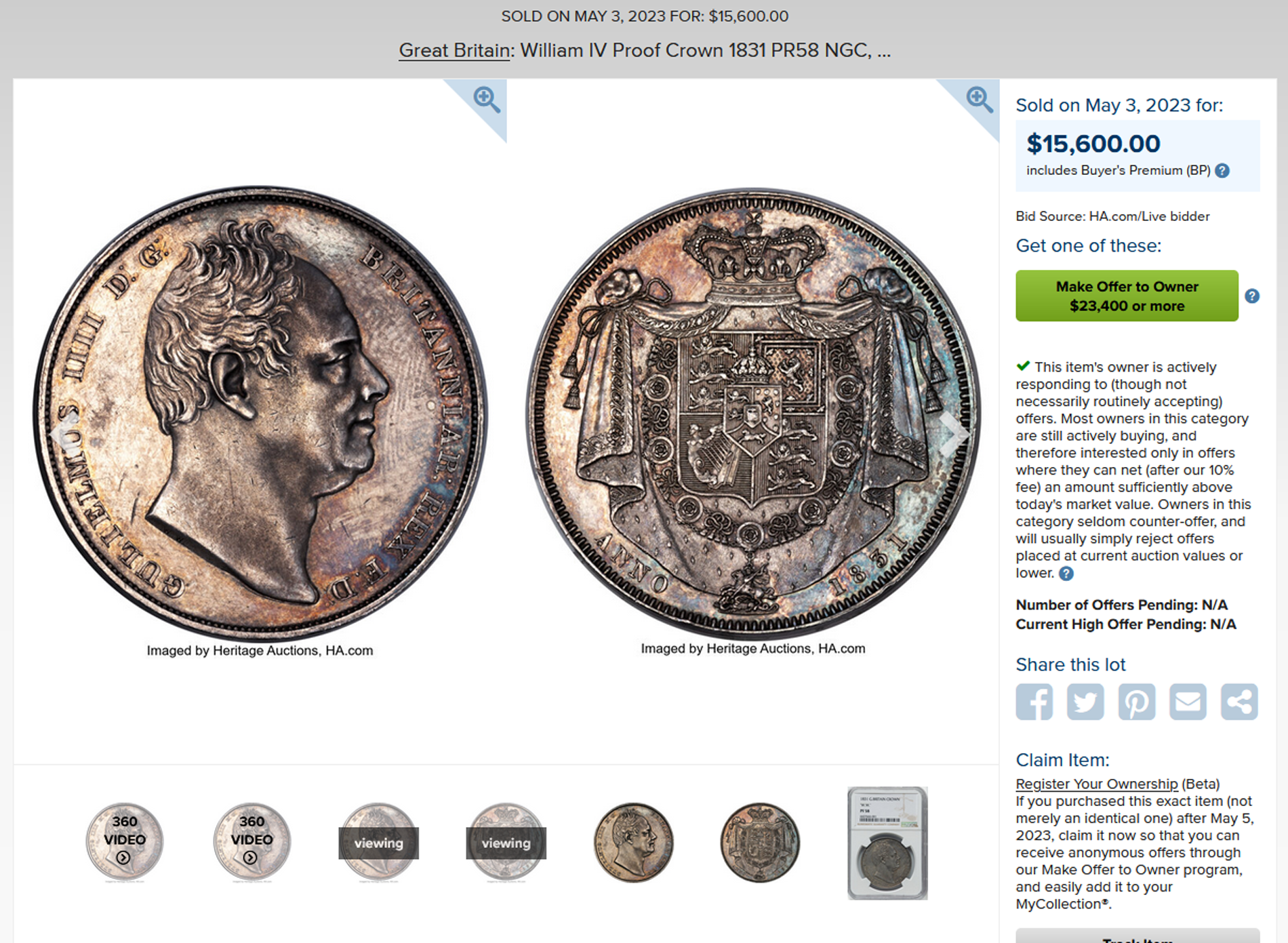
Task: Open help icon beside Make Offer button
Action: (1252, 296)
